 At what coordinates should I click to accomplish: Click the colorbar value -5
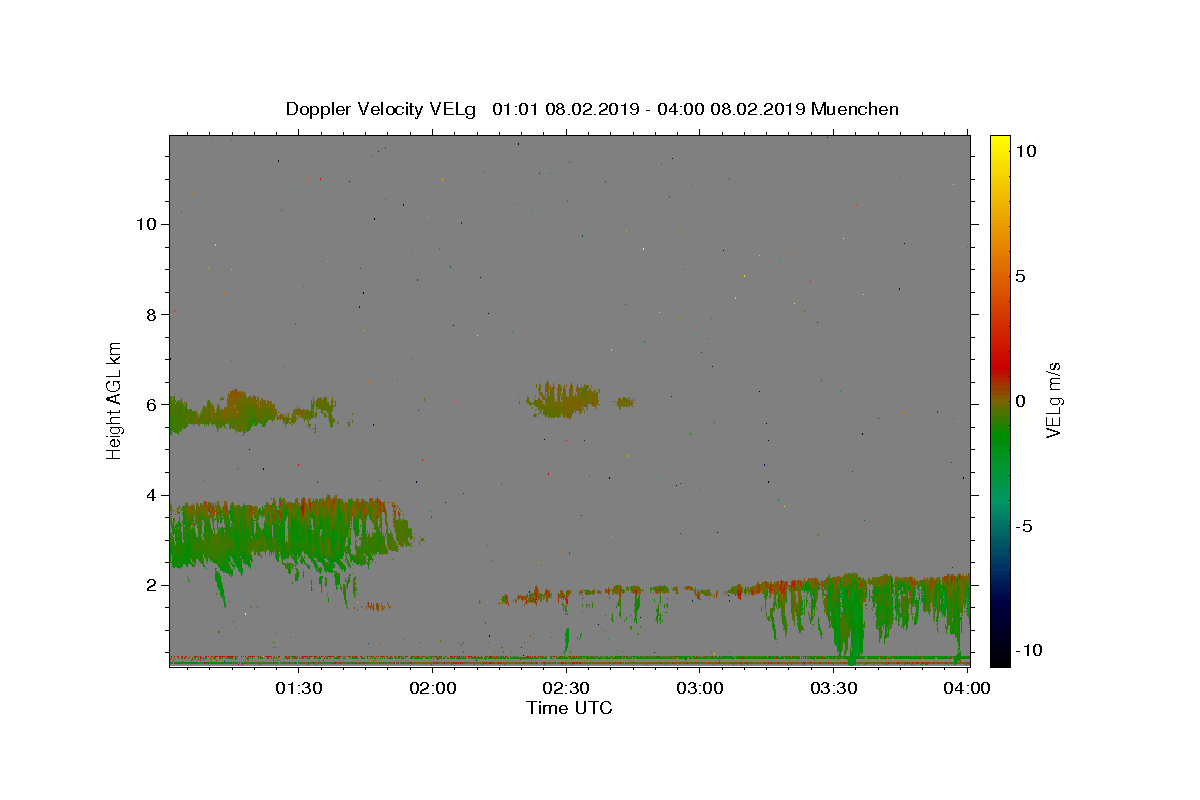[1024, 526]
